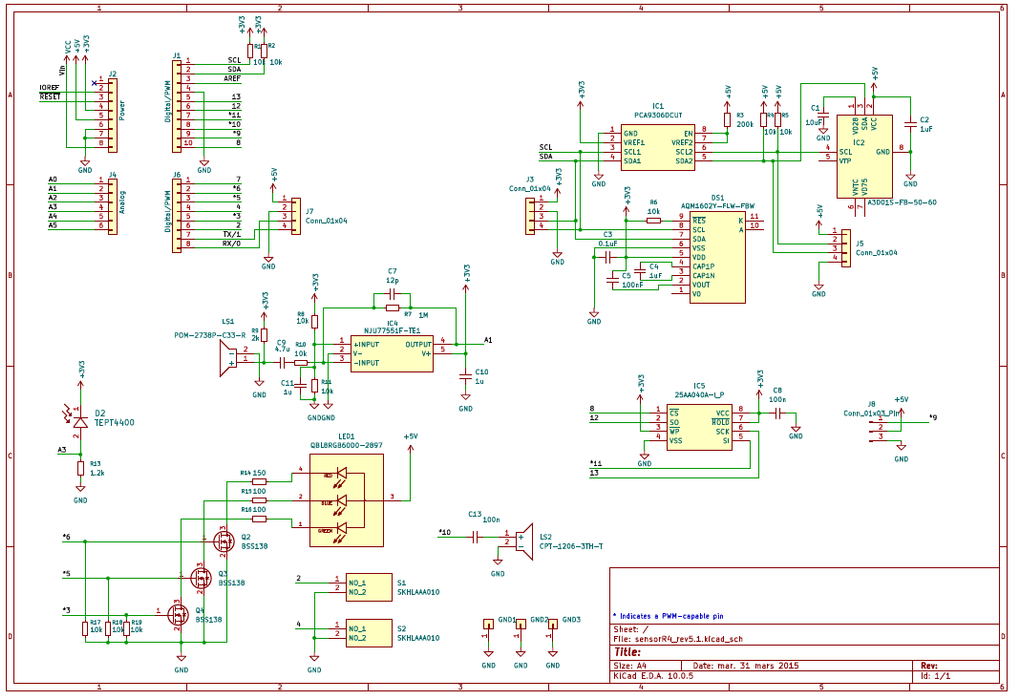Click the R7 1M resistor symbol
1021x700 pixels.
pos(392,307)
